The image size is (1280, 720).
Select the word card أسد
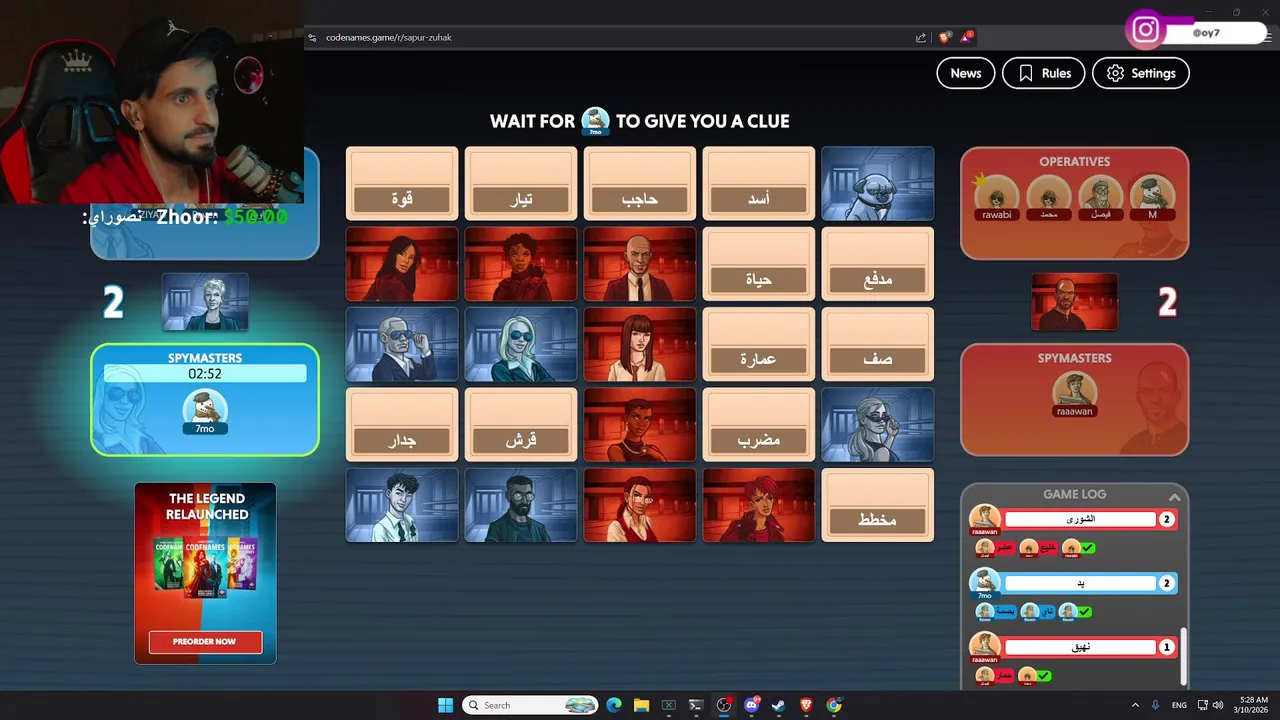click(x=759, y=184)
